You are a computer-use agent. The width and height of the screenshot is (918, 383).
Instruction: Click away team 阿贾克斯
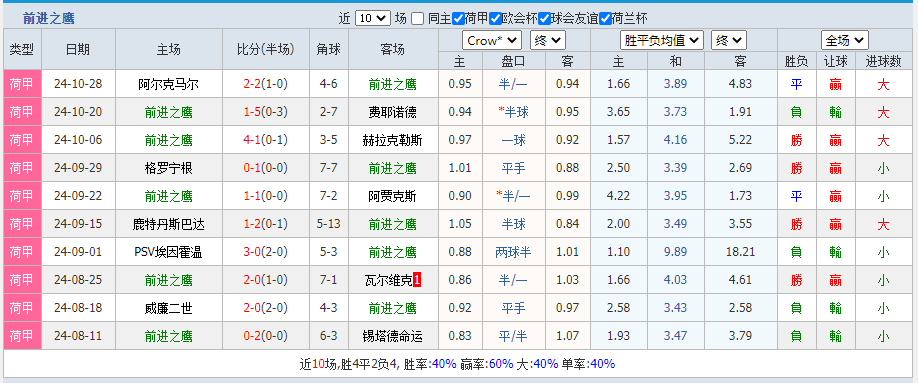tap(393, 197)
